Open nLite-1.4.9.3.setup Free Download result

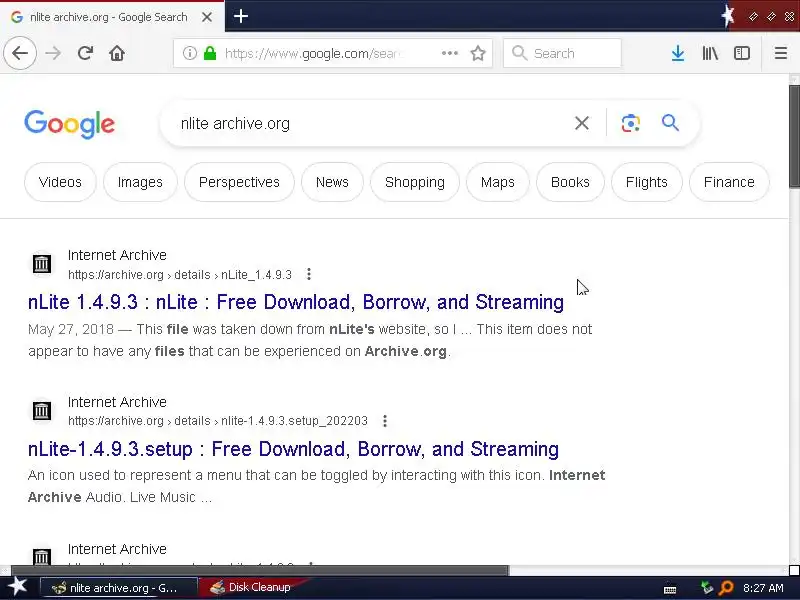[293, 449]
